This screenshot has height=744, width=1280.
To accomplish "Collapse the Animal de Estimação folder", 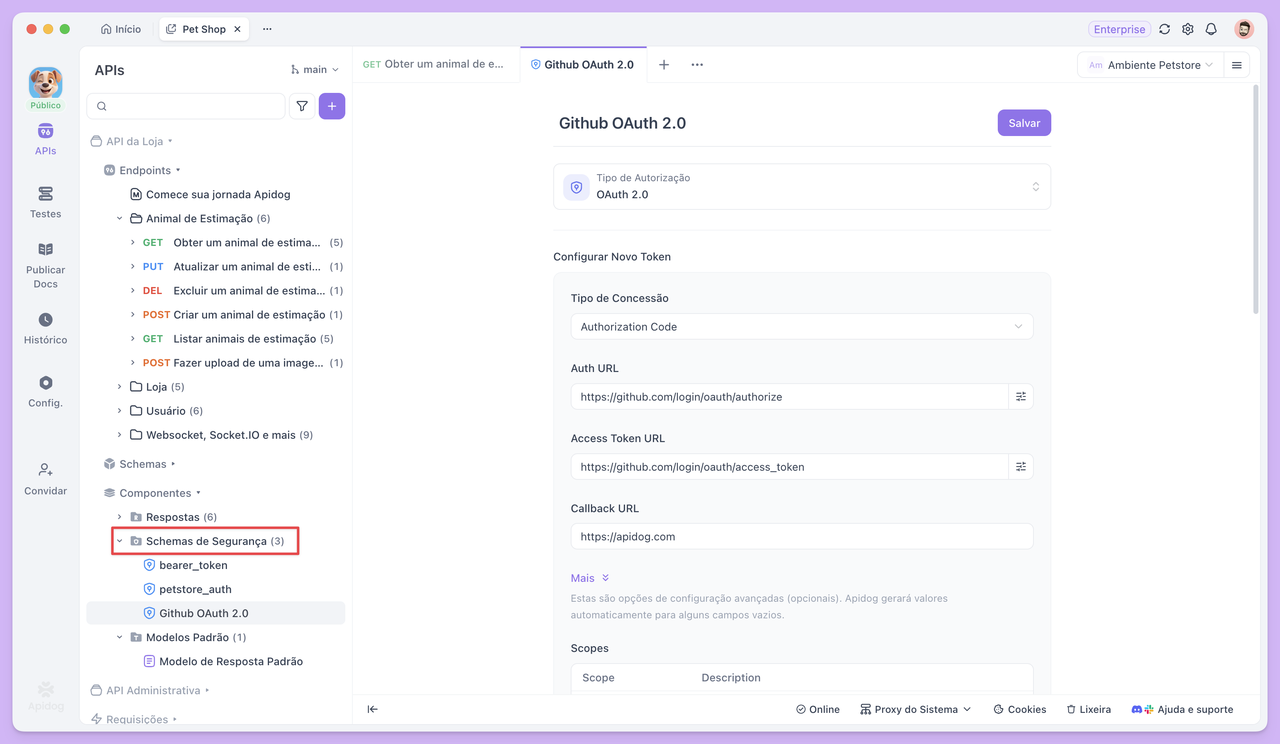I will click(120, 219).
